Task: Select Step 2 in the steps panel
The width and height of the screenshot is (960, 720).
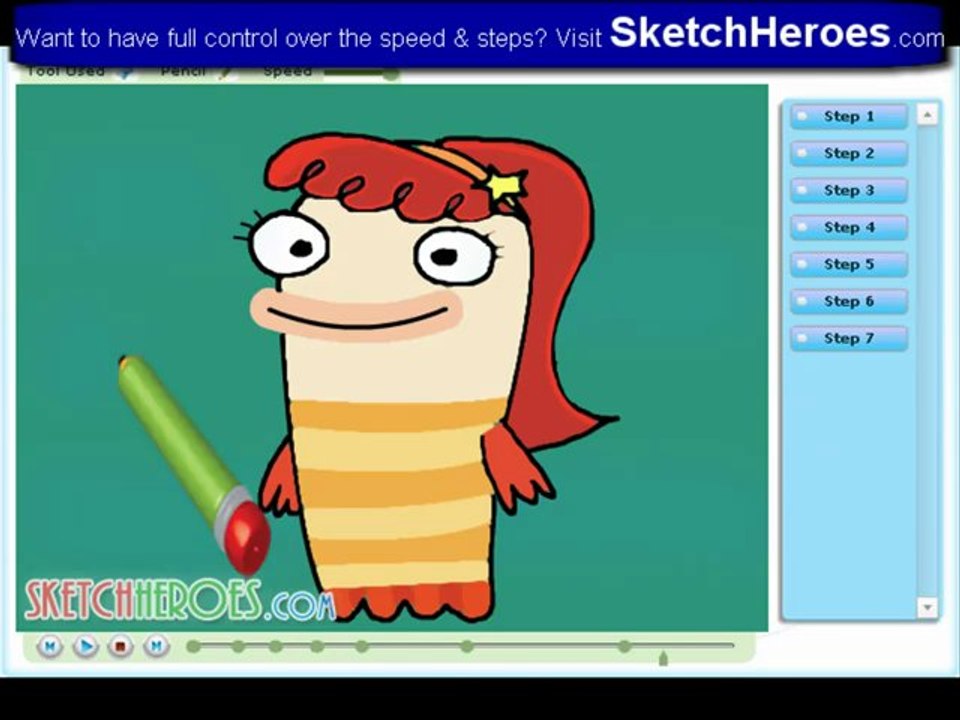Action: point(849,153)
